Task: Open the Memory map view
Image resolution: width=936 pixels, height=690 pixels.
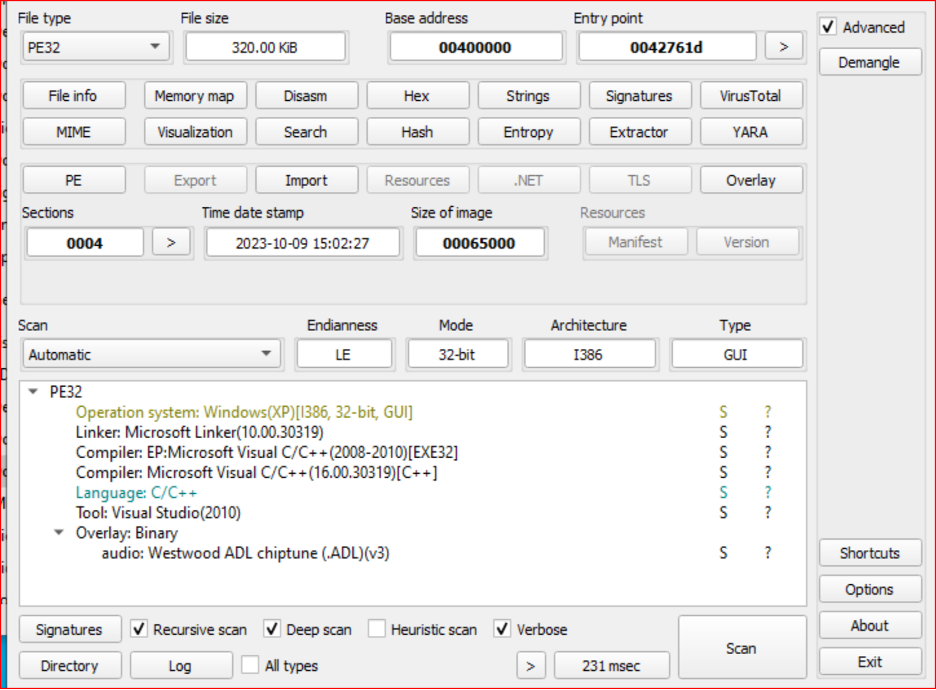Action: tap(195, 96)
